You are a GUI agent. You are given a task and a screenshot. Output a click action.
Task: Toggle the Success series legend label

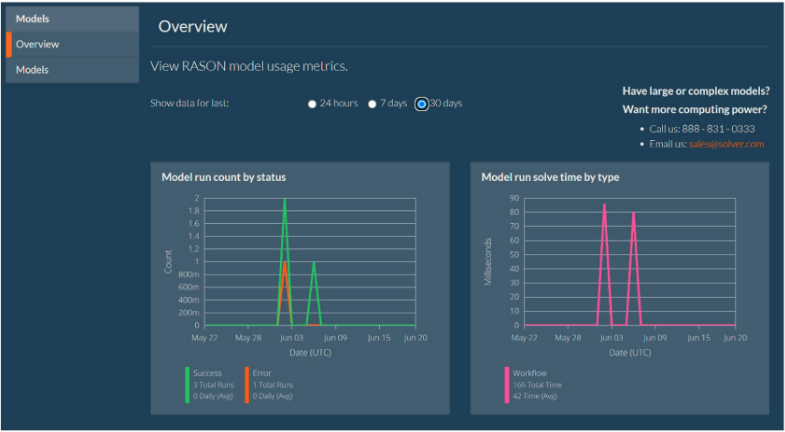tap(207, 373)
